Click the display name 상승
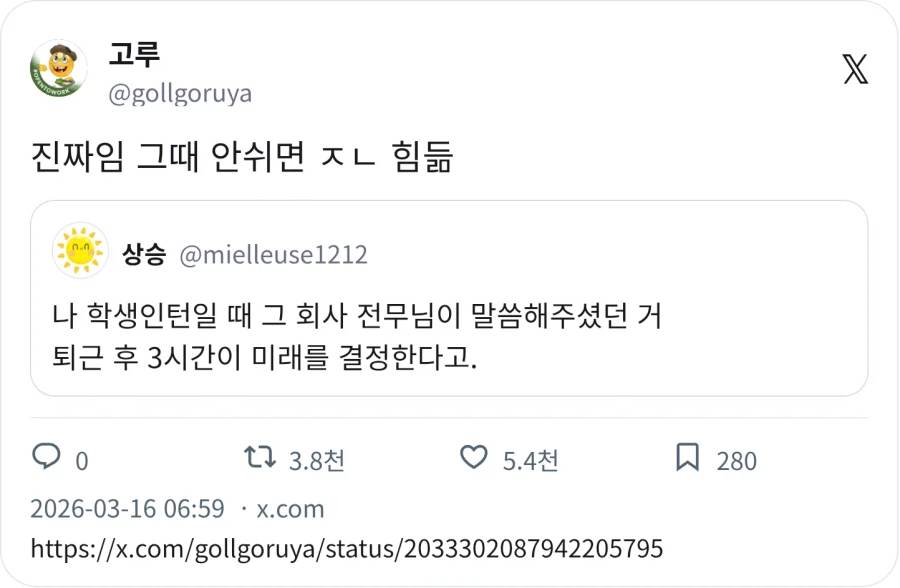Viewport: 900px width, 588px height. coord(142,253)
